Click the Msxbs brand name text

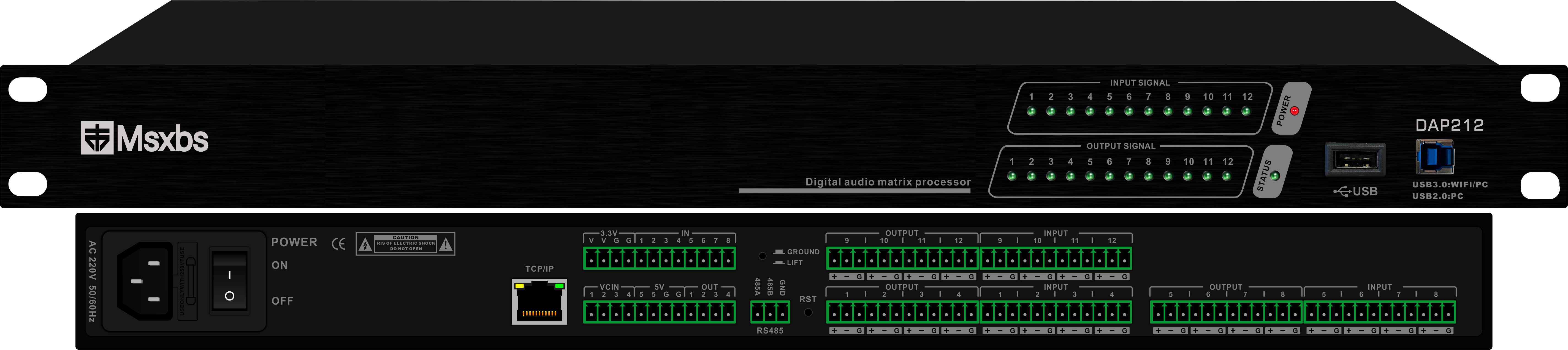point(162,139)
